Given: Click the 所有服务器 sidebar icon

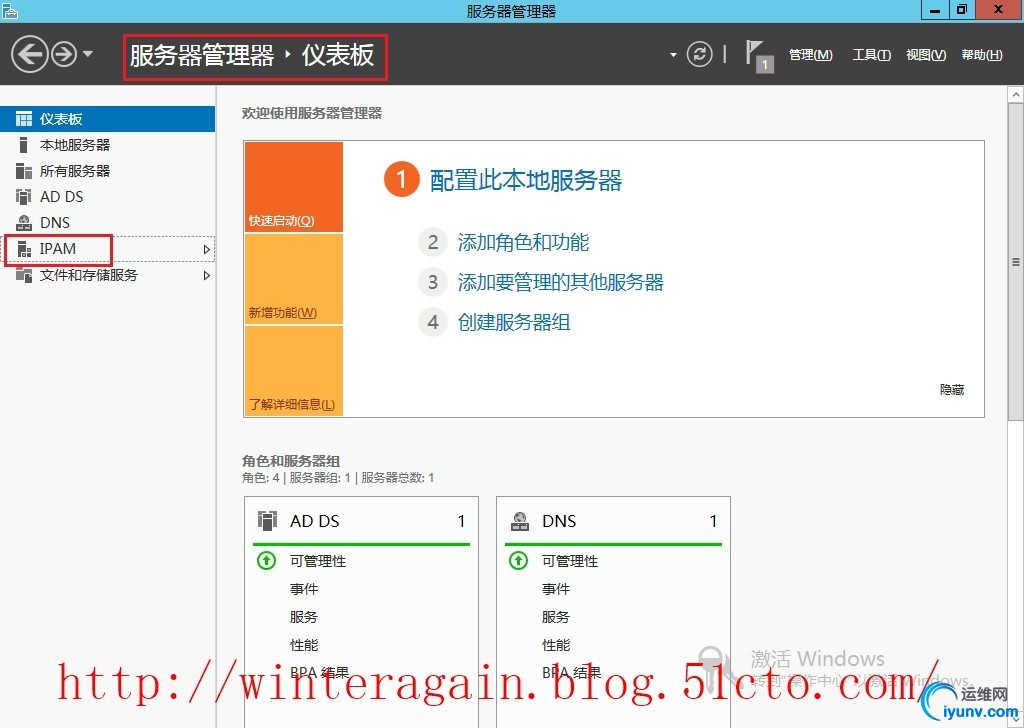Looking at the screenshot, I should pos(24,171).
